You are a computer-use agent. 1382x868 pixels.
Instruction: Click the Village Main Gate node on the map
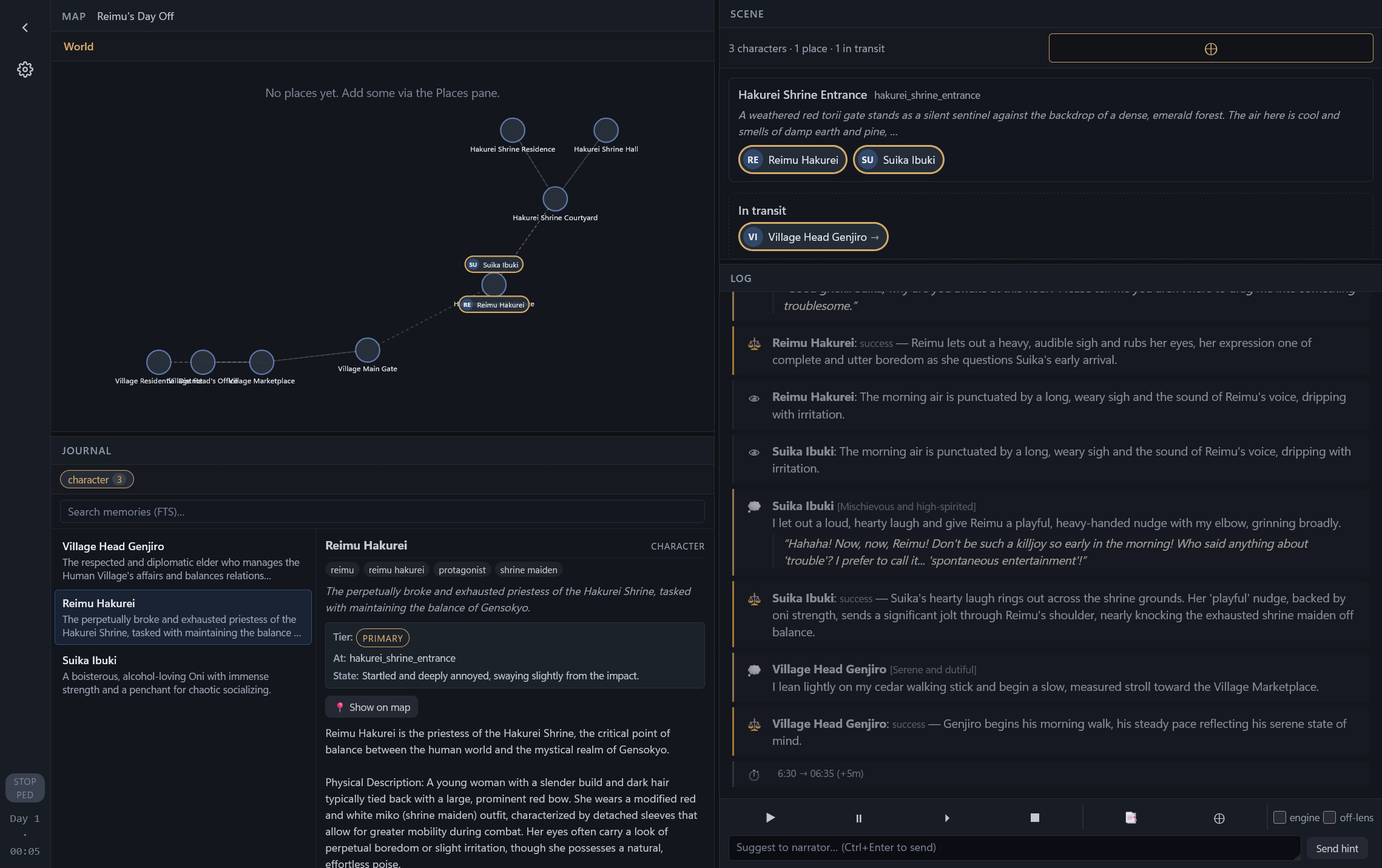[x=367, y=351]
